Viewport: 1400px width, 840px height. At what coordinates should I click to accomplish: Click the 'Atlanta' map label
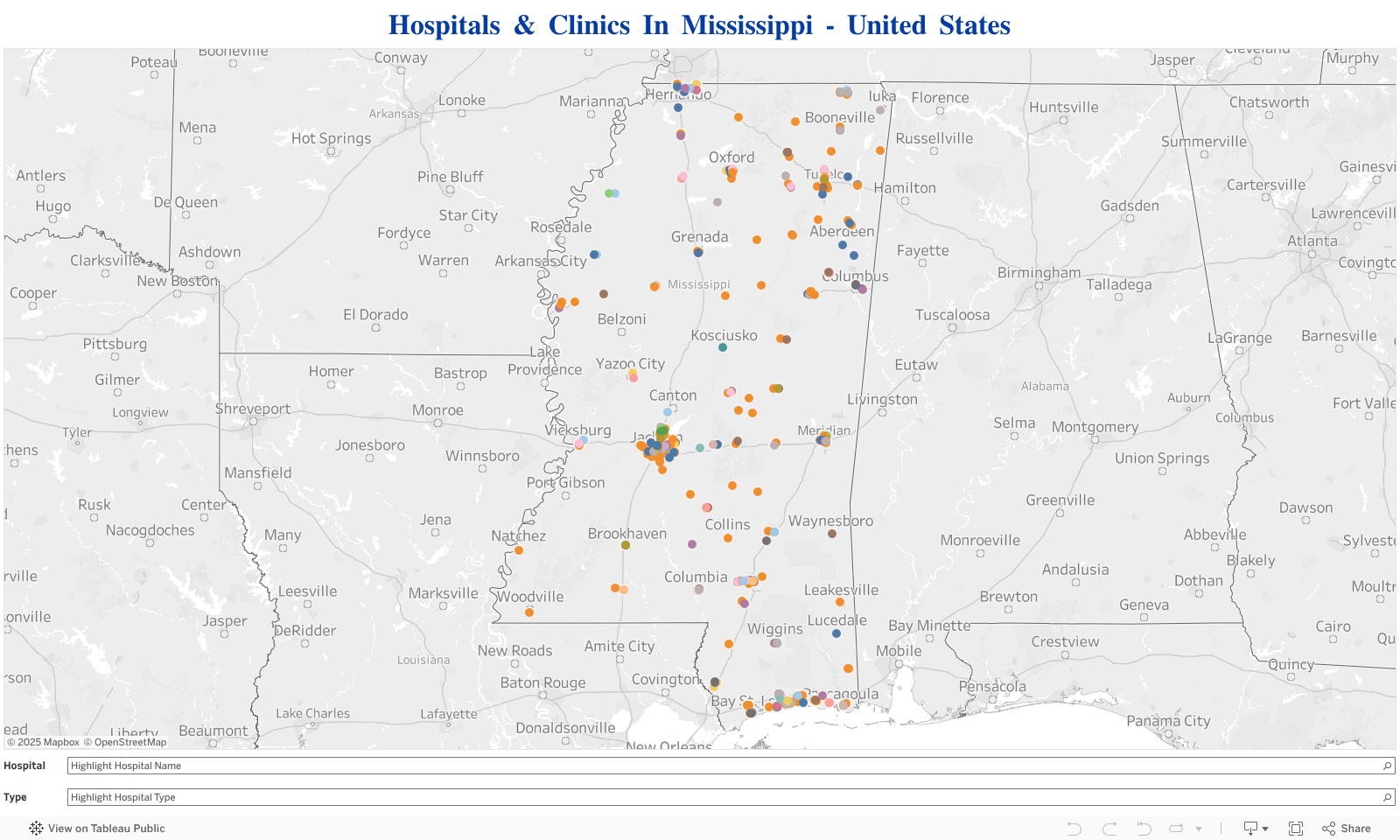click(1312, 241)
